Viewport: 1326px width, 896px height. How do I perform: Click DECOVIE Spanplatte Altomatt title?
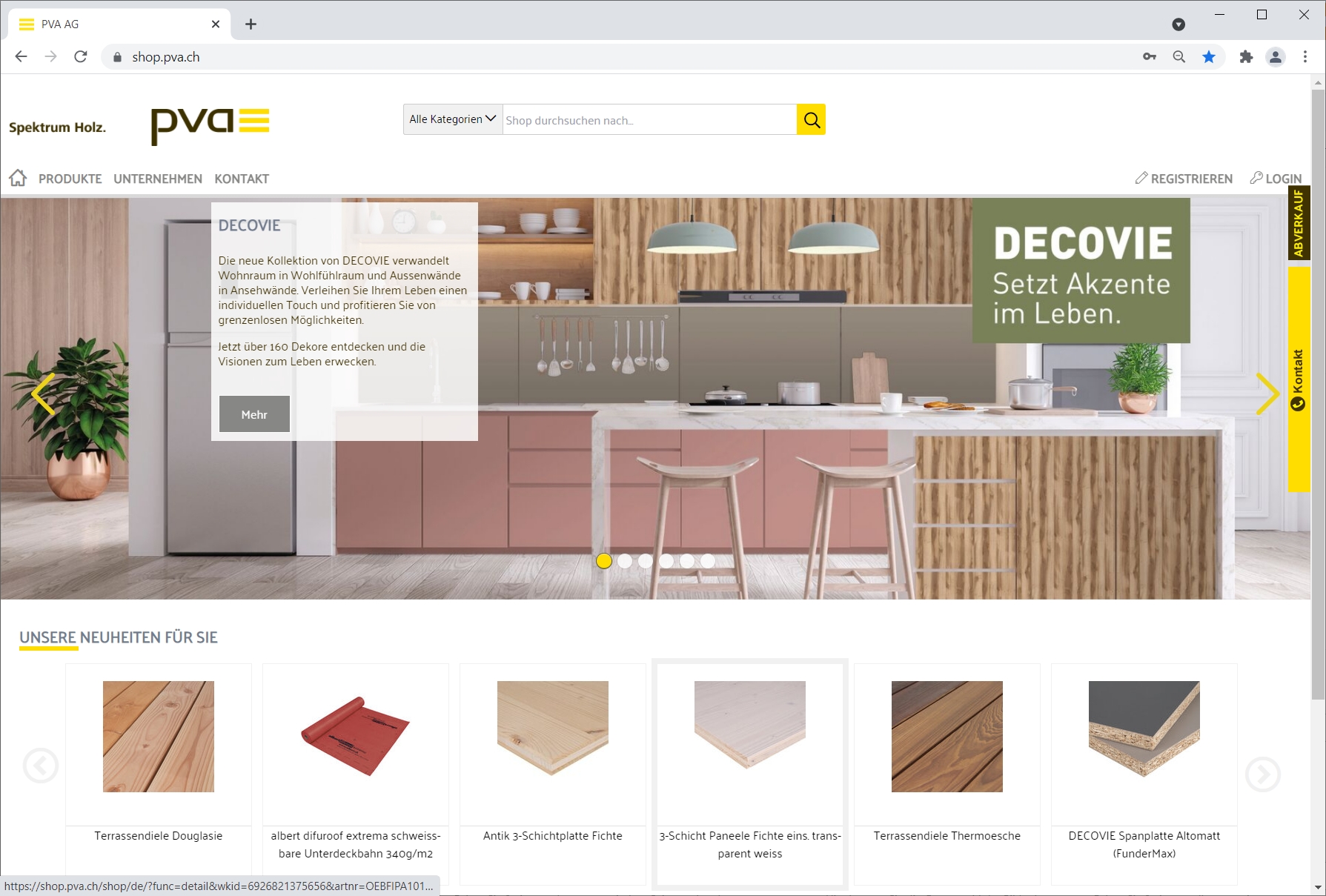[1144, 845]
